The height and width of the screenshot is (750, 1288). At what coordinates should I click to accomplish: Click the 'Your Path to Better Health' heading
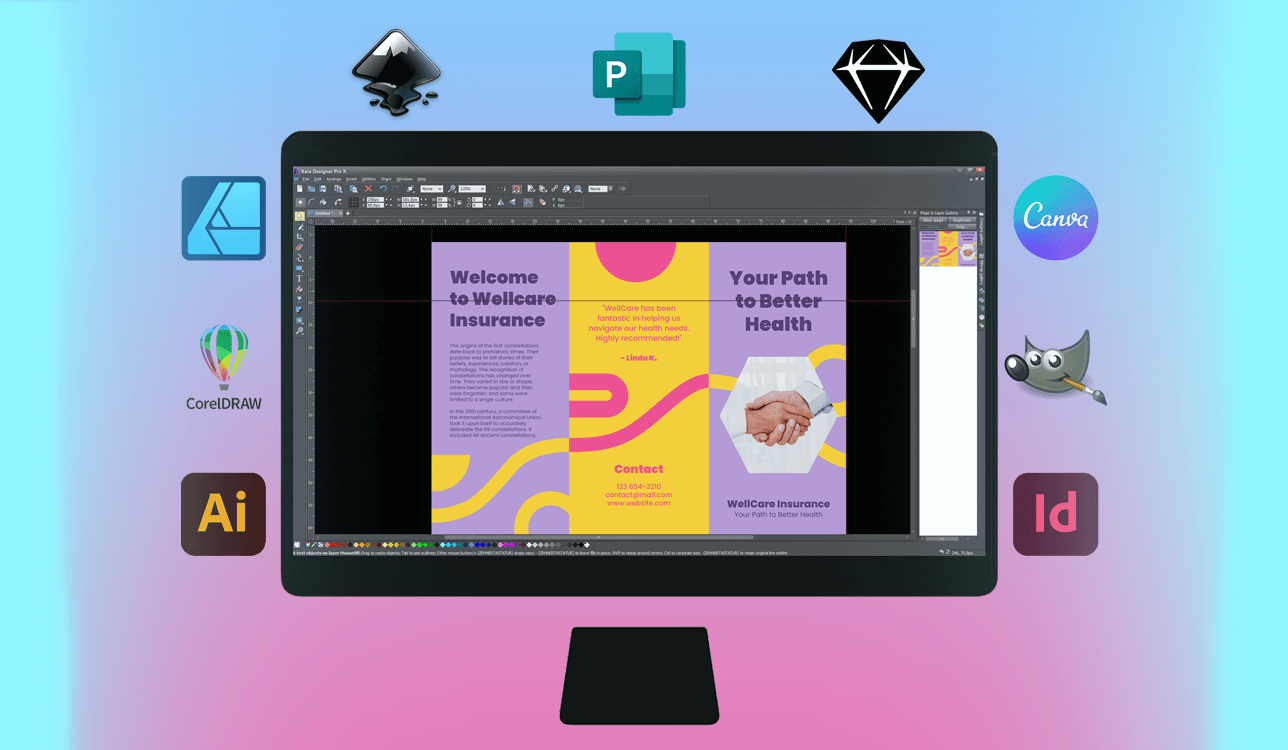[x=778, y=301]
